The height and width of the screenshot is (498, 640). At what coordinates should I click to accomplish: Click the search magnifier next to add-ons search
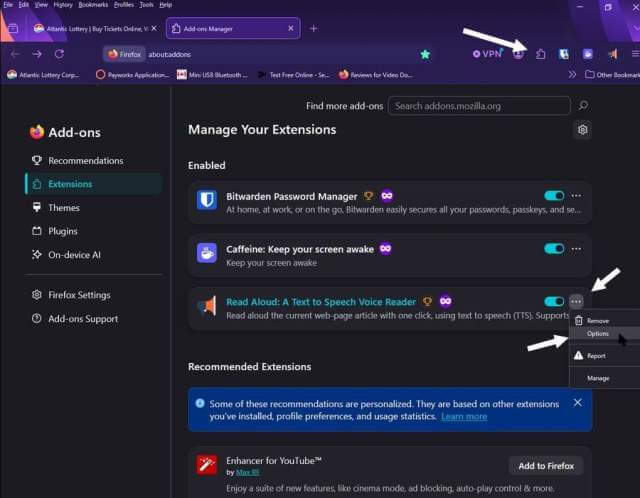click(x=583, y=106)
